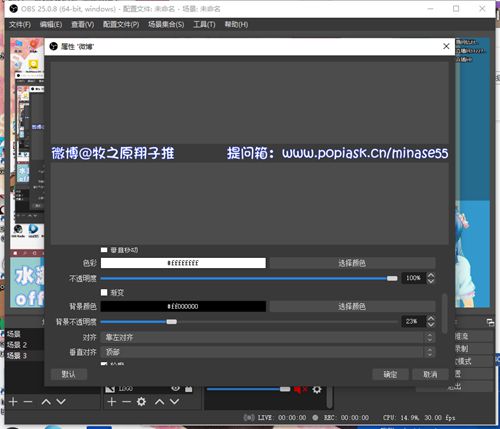Screen dimensions: 500x429
Task: Click the partly hidden 模式 studio mode button
Action: [x=473, y=361]
